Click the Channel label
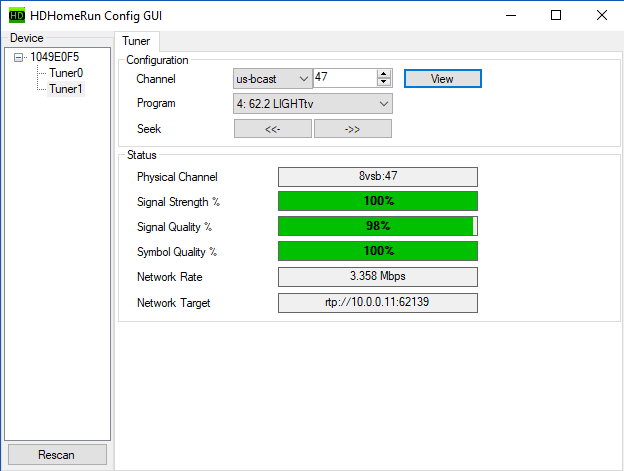The height and width of the screenshot is (471, 624). click(x=156, y=79)
